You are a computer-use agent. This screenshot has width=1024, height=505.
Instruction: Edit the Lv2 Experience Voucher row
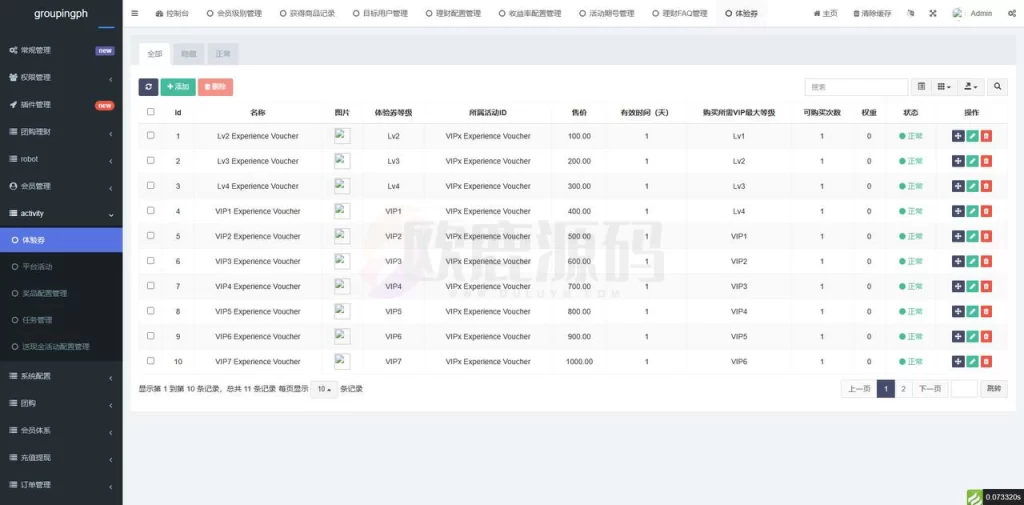pos(972,136)
